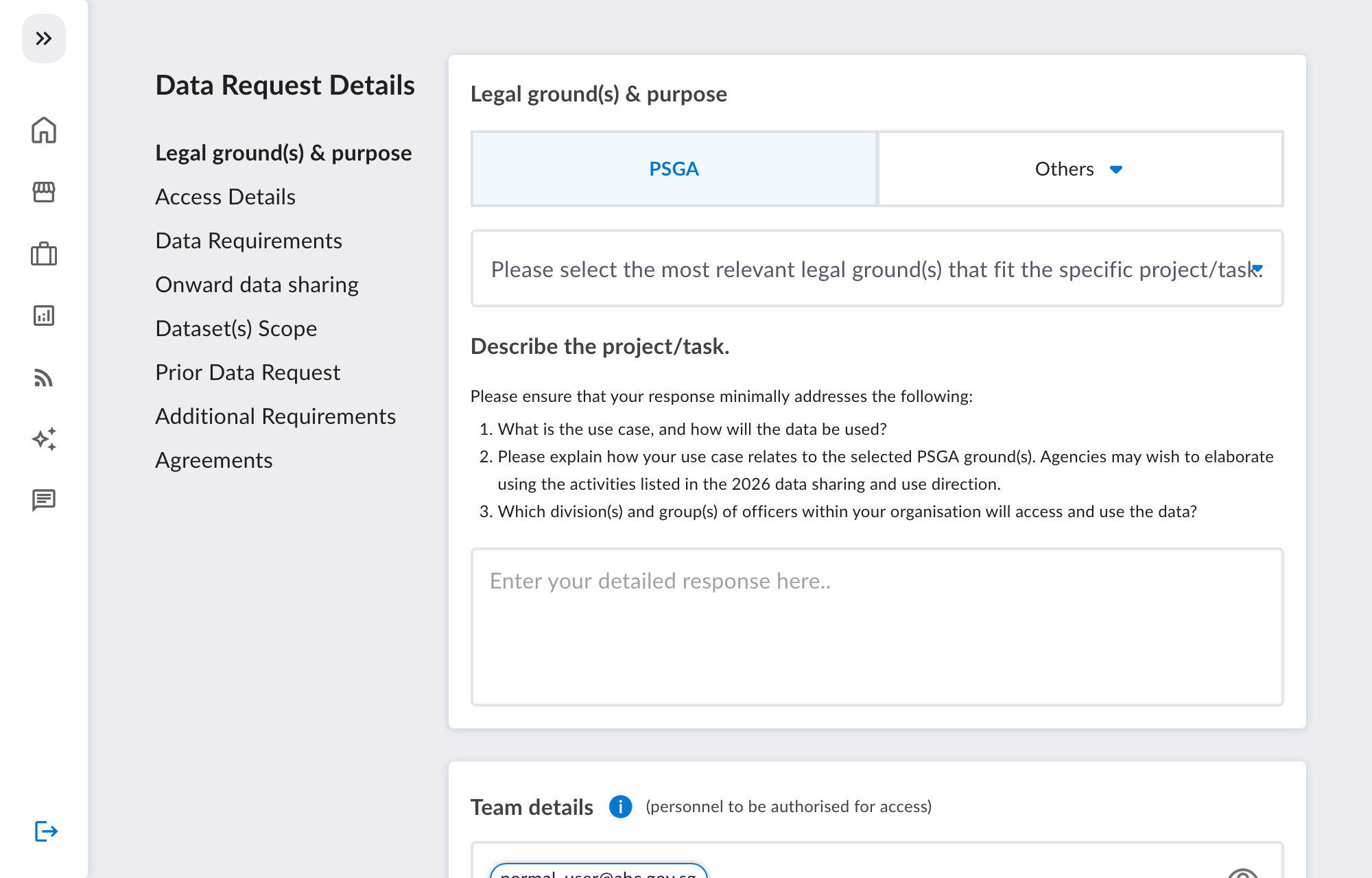Screen dimensions: 1372x878
Task: Go to Dataset(s) Scope section
Action: 236,329
